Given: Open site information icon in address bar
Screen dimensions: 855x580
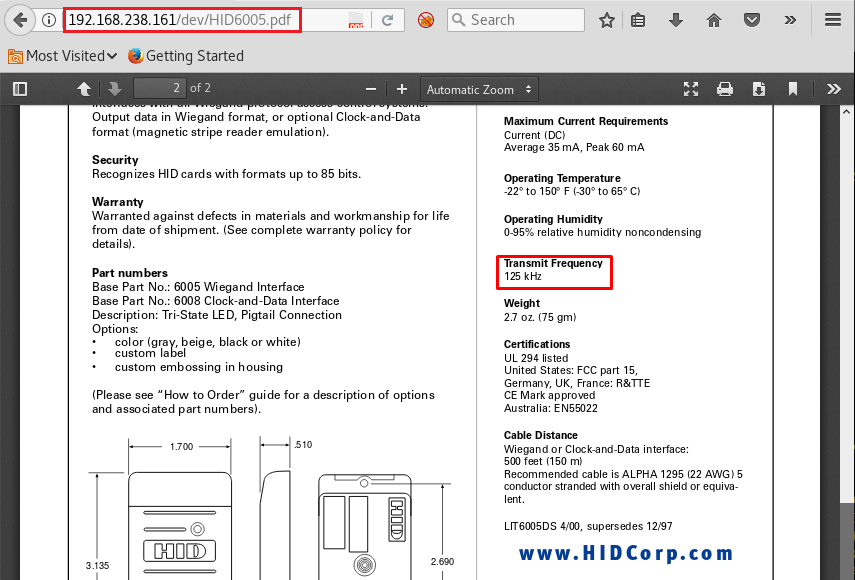Looking at the screenshot, I should 49,20.
